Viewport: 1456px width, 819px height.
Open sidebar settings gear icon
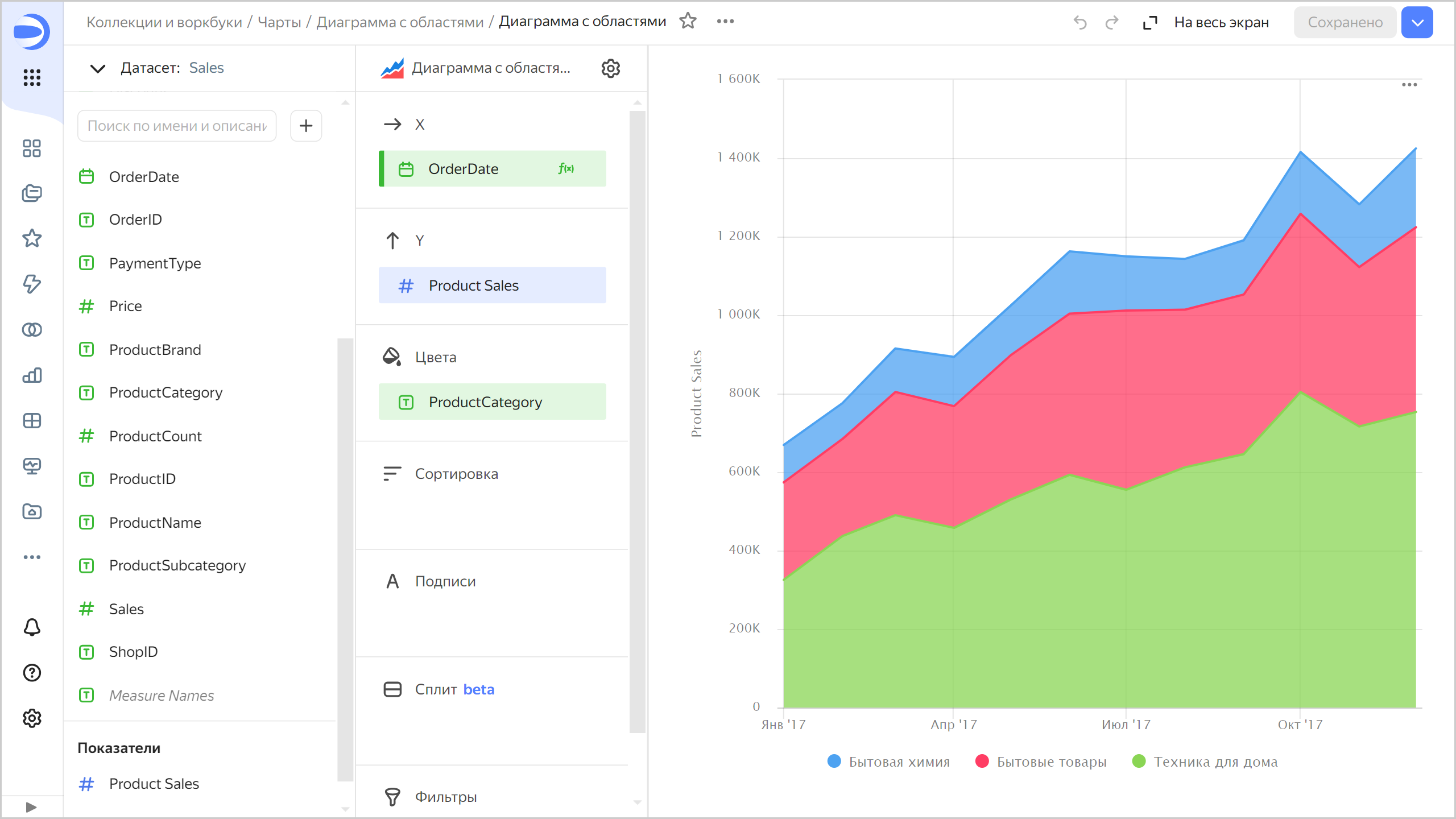[32, 718]
